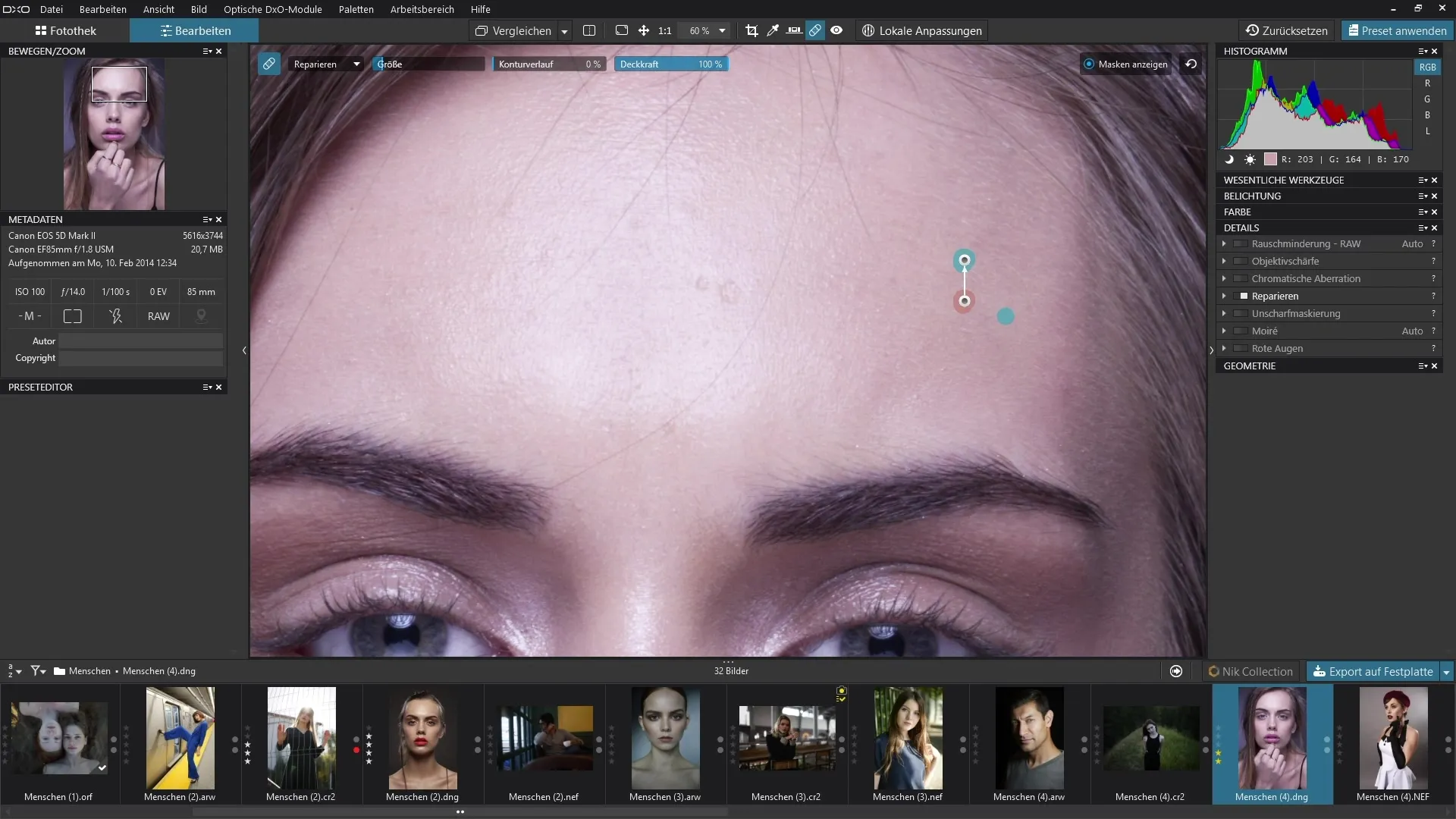This screenshot has height=819, width=1456.
Task: Switch to the Bearbeiten tab
Action: 195,30
